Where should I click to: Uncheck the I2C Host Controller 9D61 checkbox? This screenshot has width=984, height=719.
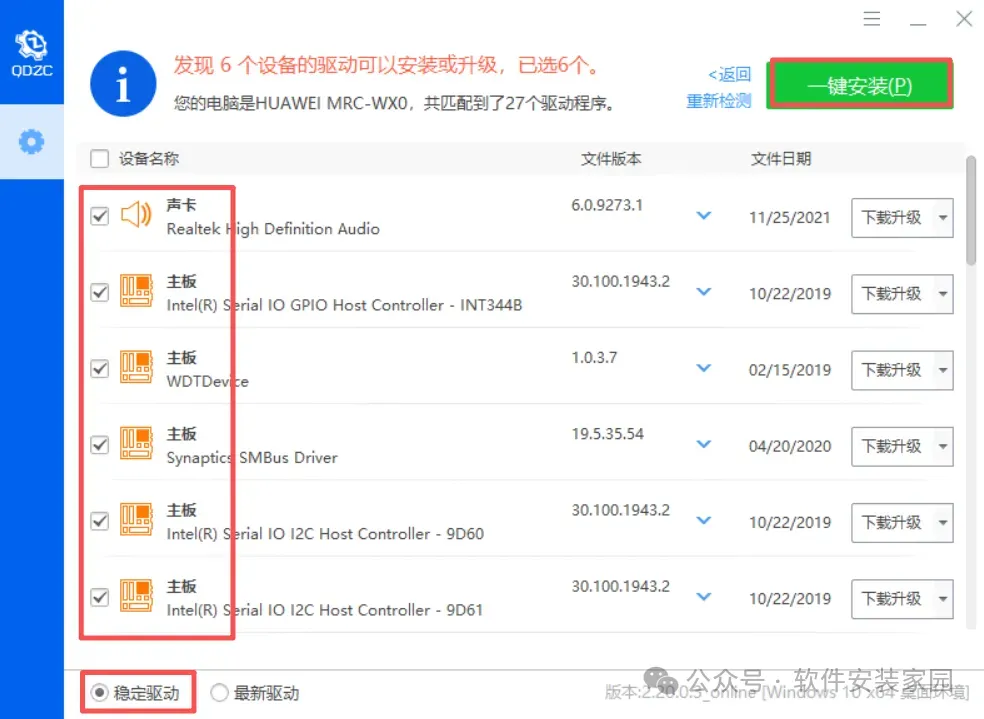coord(100,597)
